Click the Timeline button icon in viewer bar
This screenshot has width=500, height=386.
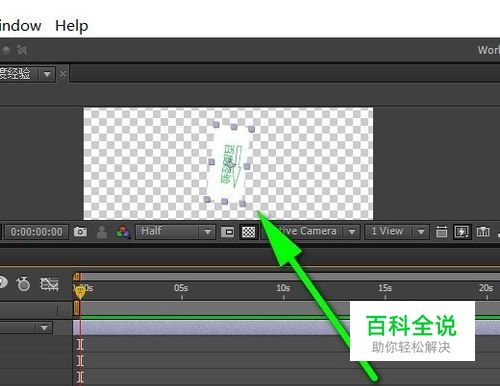pos(483,232)
